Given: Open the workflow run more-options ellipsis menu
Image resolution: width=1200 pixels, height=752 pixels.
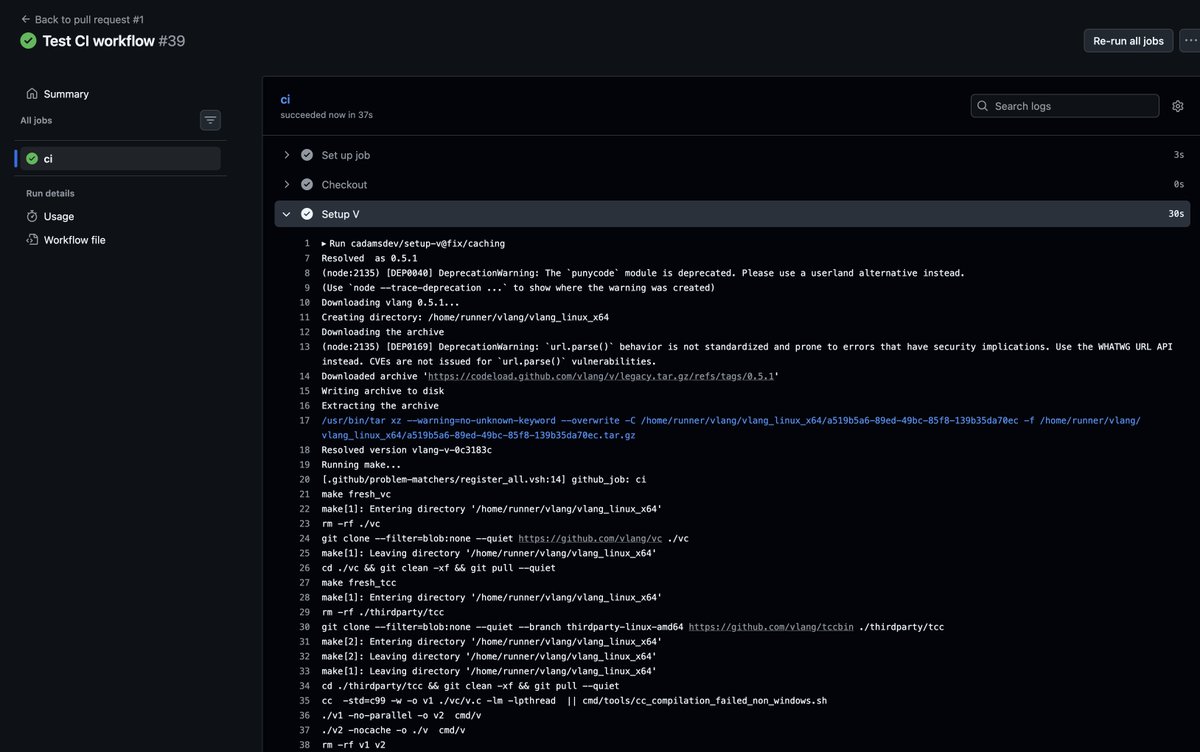Looking at the screenshot, I should click(1190, 41).
